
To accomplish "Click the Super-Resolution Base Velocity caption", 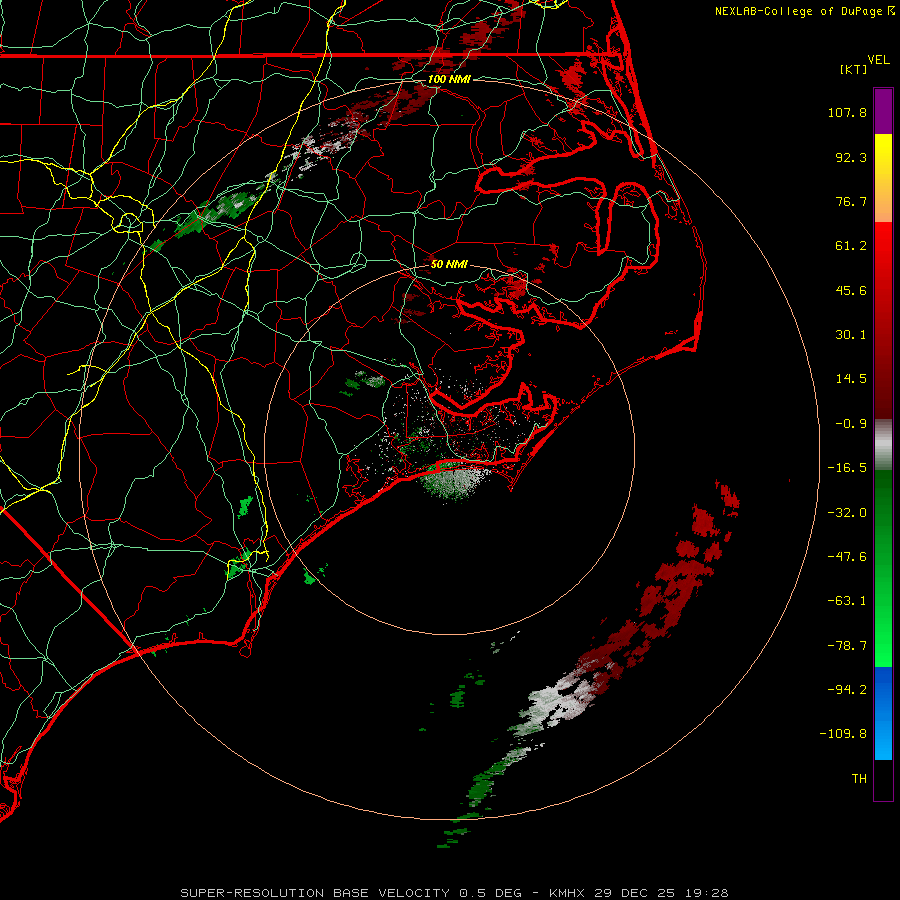I will click(454, 893).
